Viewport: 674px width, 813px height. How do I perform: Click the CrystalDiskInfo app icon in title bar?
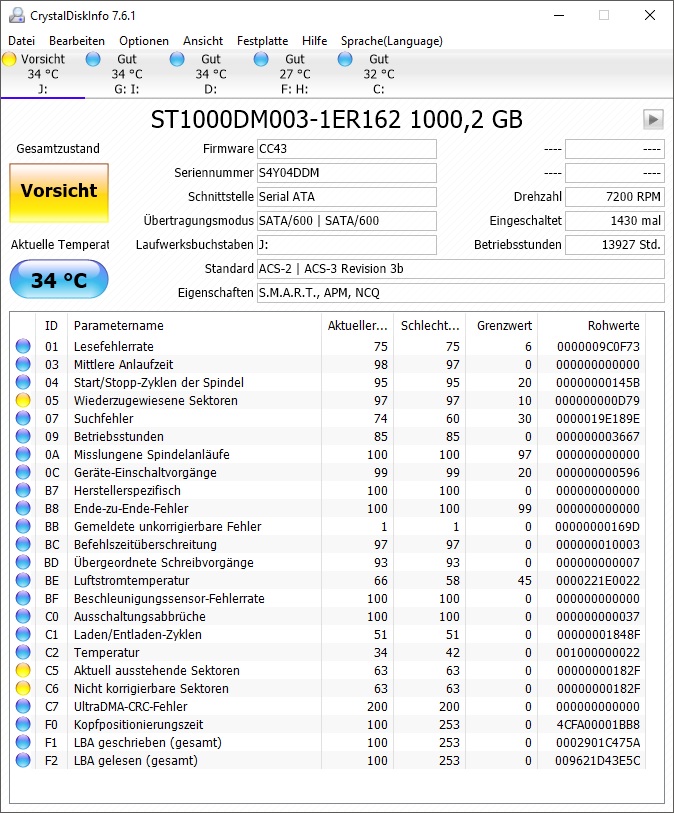(17, 16)
